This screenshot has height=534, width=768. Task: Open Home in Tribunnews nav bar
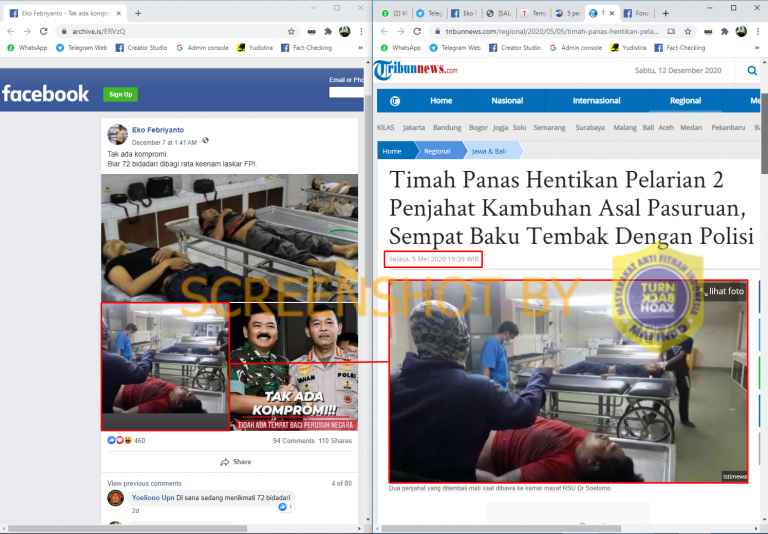coord(441,100)
